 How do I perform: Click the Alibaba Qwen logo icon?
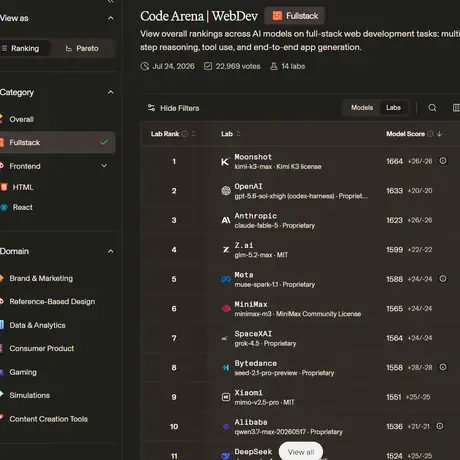tap(226, 426)
